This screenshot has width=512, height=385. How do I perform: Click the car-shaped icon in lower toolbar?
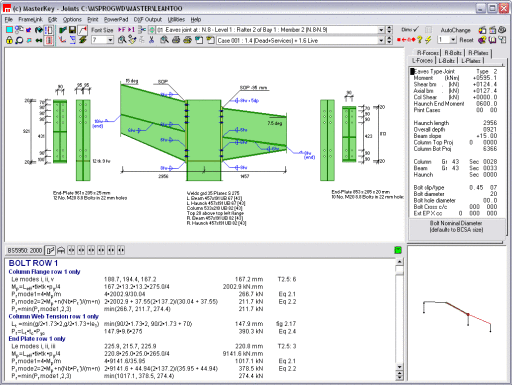point(61,250)
